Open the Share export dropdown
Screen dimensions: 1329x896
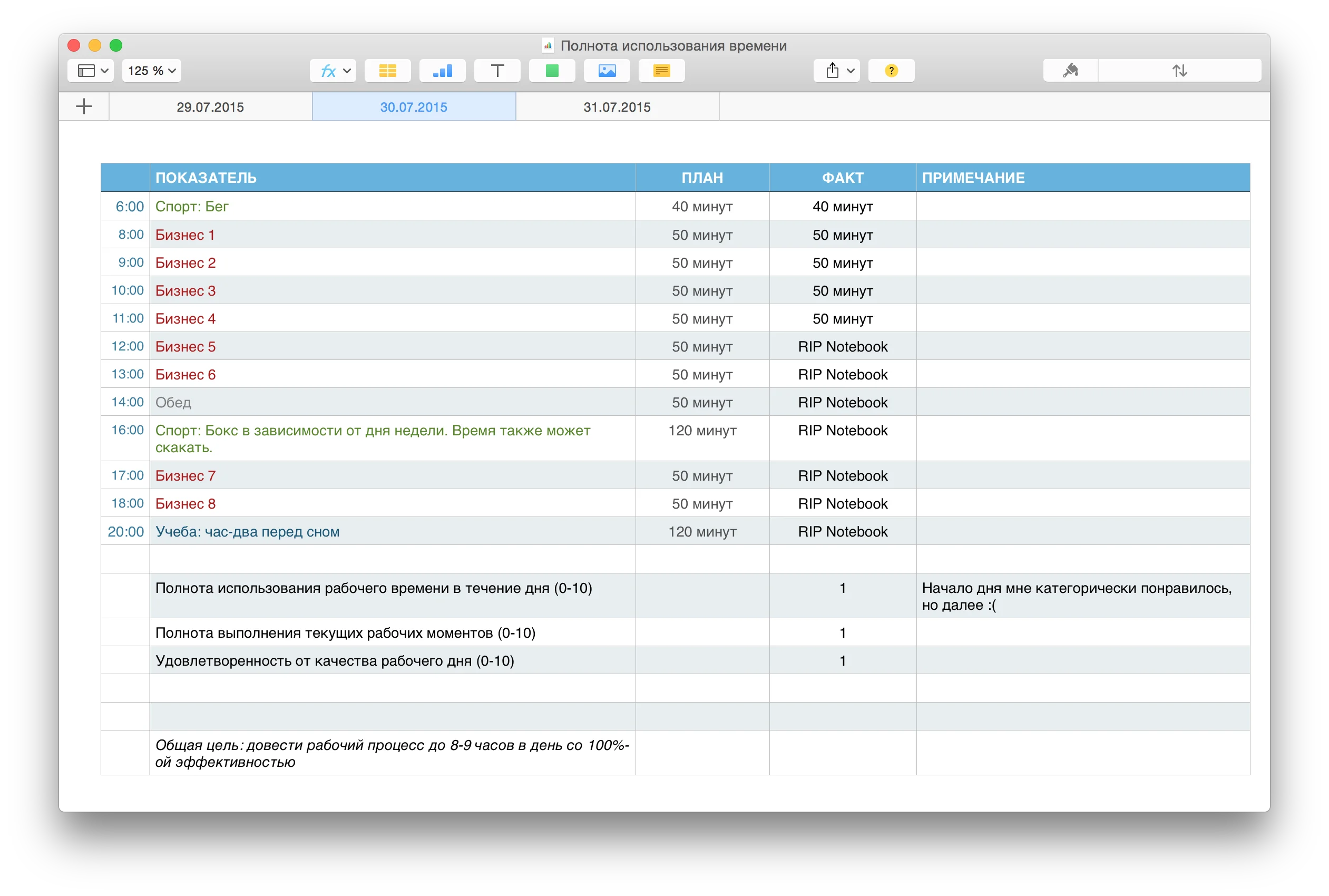(x=837, y=71)
